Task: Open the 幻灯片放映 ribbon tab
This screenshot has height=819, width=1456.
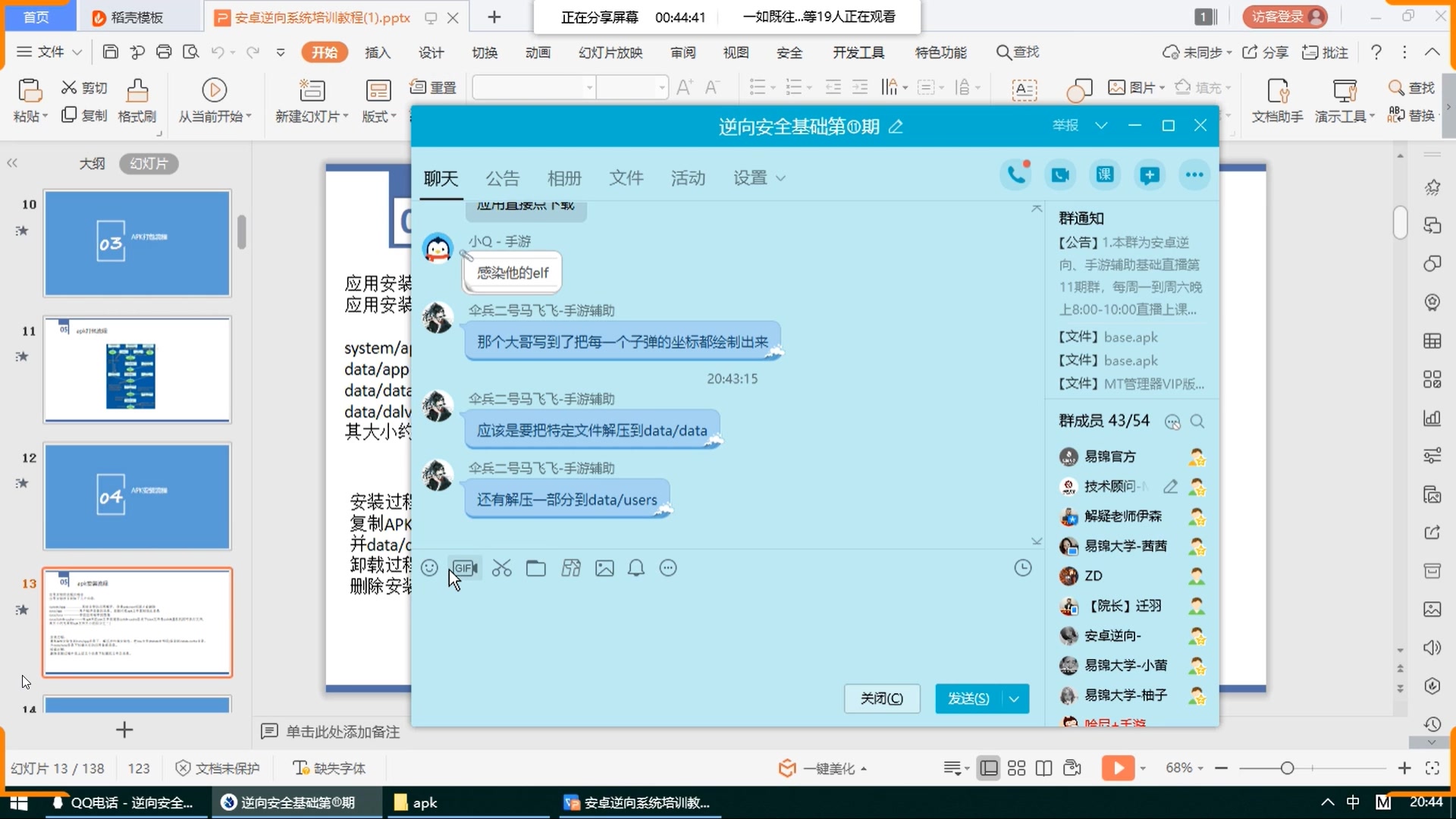Action: pyautogui.click(x=610, y=52)
